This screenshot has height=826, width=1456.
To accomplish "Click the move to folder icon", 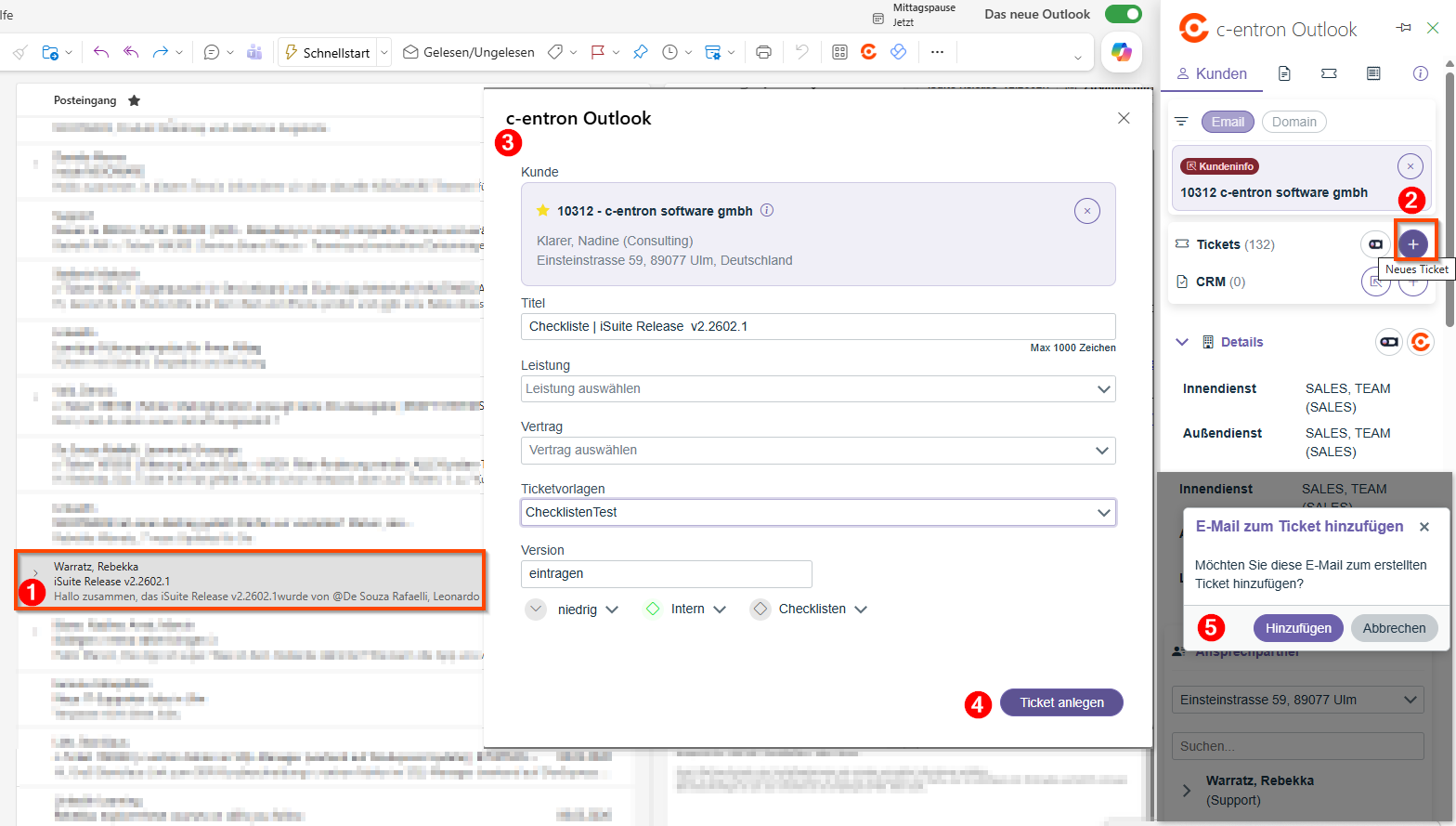I will (50, 53).
